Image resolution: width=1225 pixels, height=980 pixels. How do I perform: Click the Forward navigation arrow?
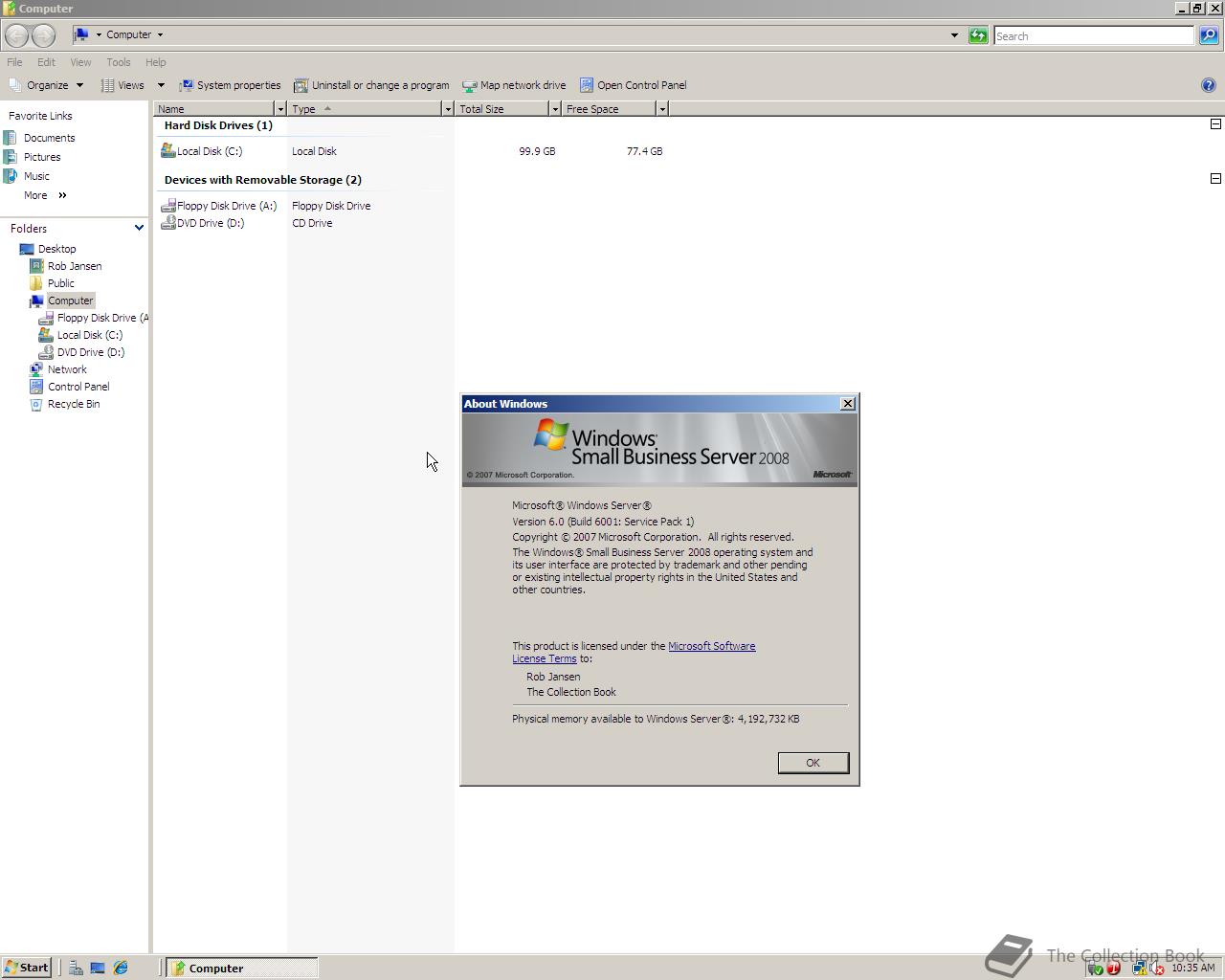[x=43, y=35]
